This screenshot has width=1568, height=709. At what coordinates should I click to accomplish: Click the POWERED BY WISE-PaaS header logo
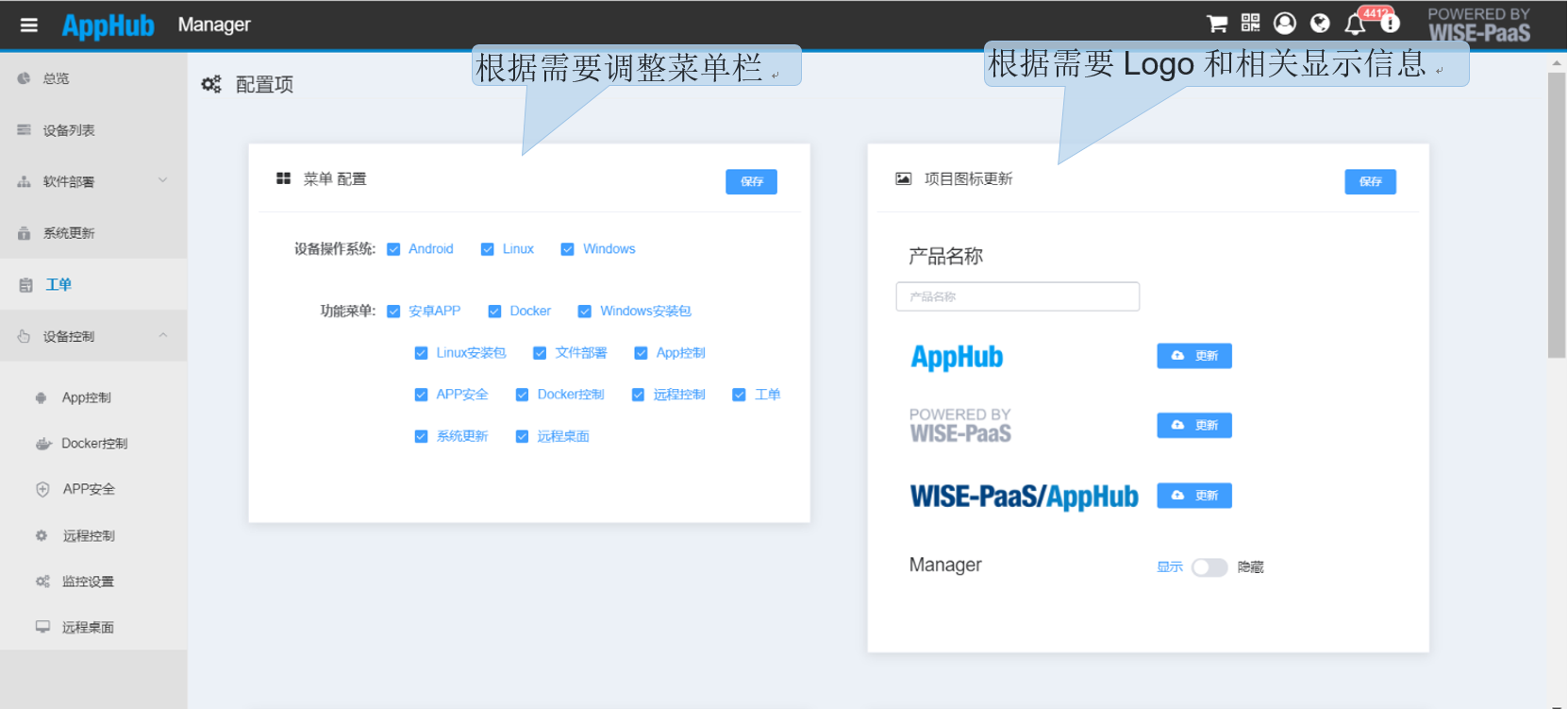point(1478,25)
